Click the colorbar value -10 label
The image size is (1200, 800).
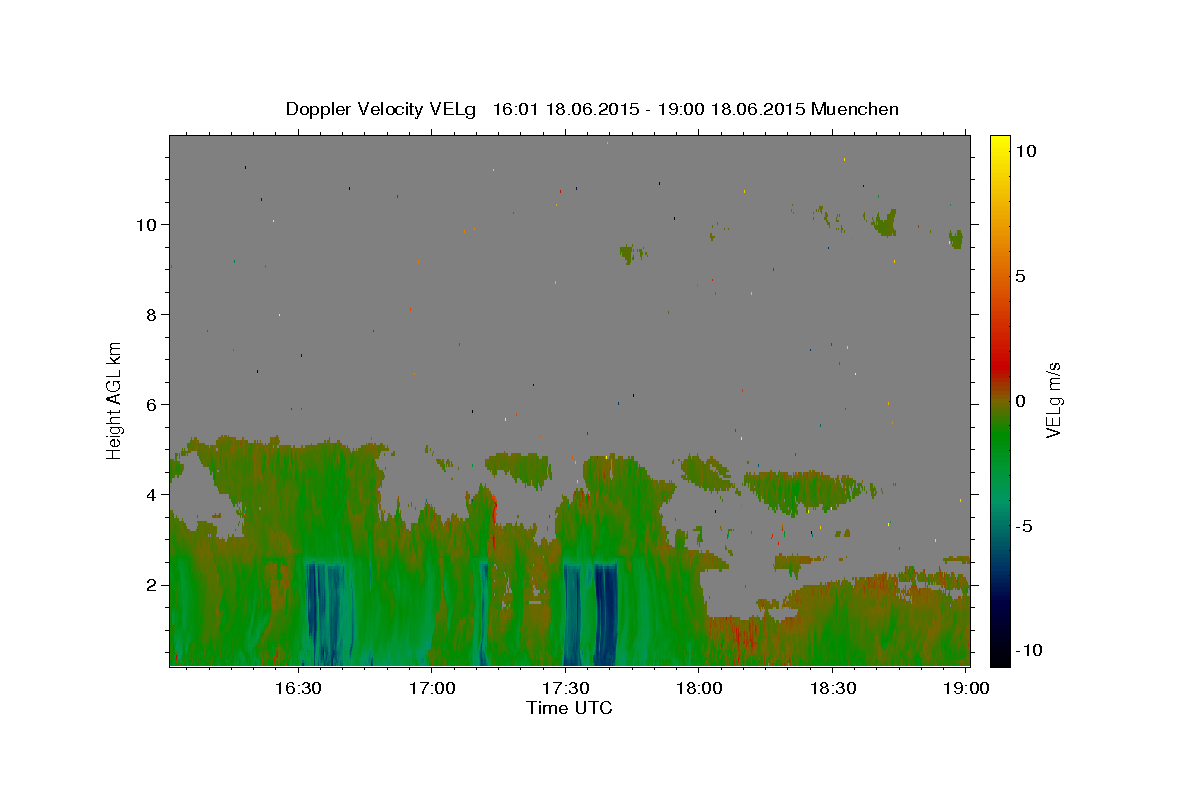coord(1030,651)
